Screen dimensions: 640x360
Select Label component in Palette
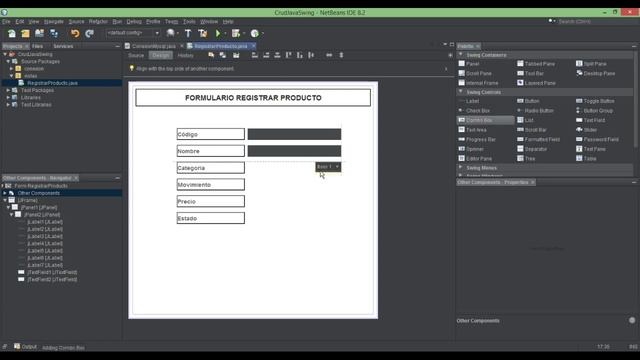(x=469, y=101)
